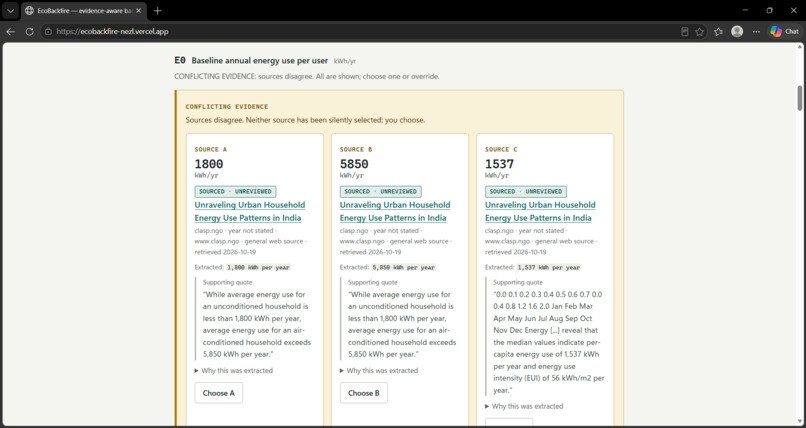Image resolution: width=806 pixels, height=428 pixels.
Task: Click Source C SOURCED · UNREVIEWED badge
Action: point(526,192)
